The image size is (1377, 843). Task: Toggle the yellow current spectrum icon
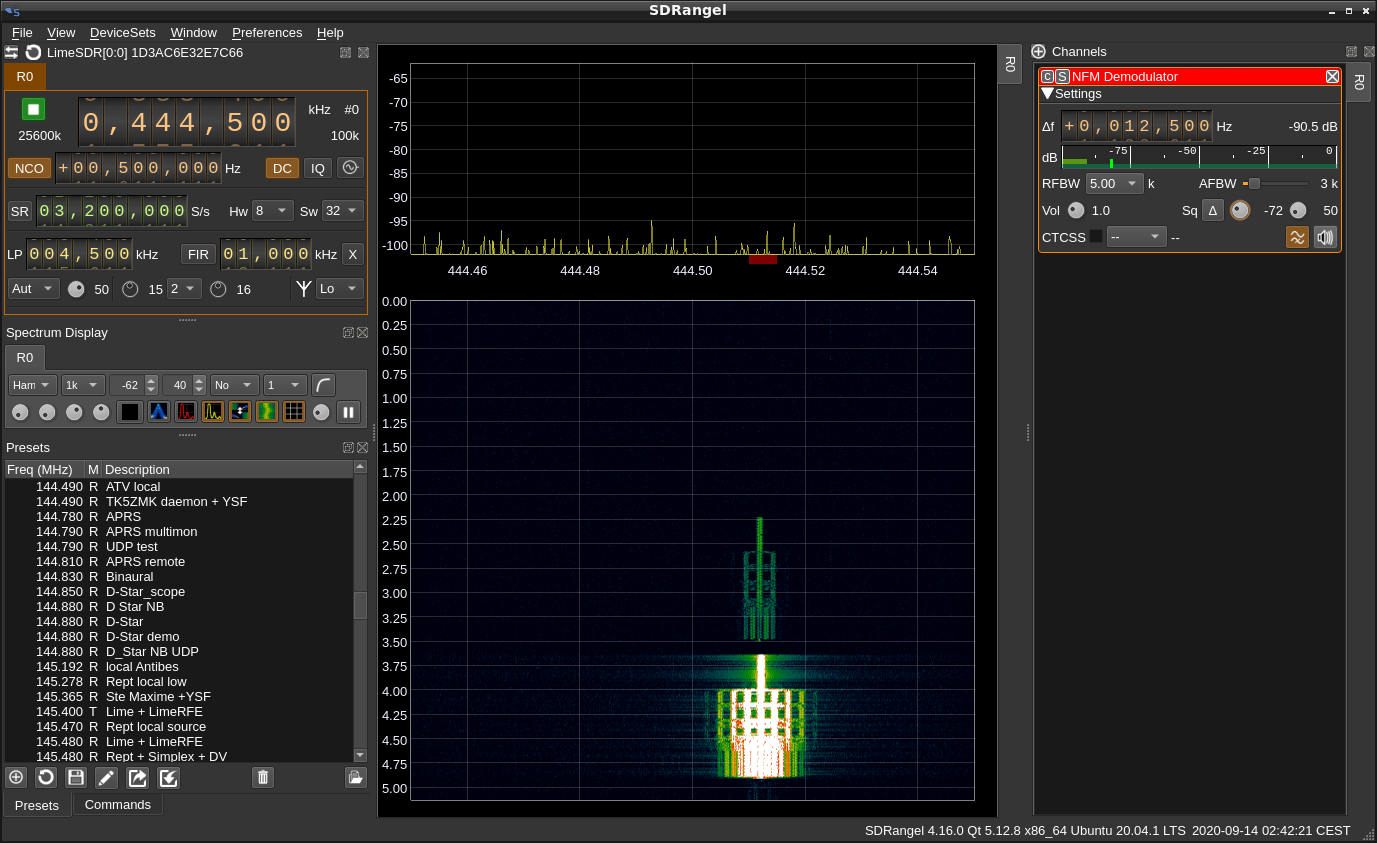213,411
